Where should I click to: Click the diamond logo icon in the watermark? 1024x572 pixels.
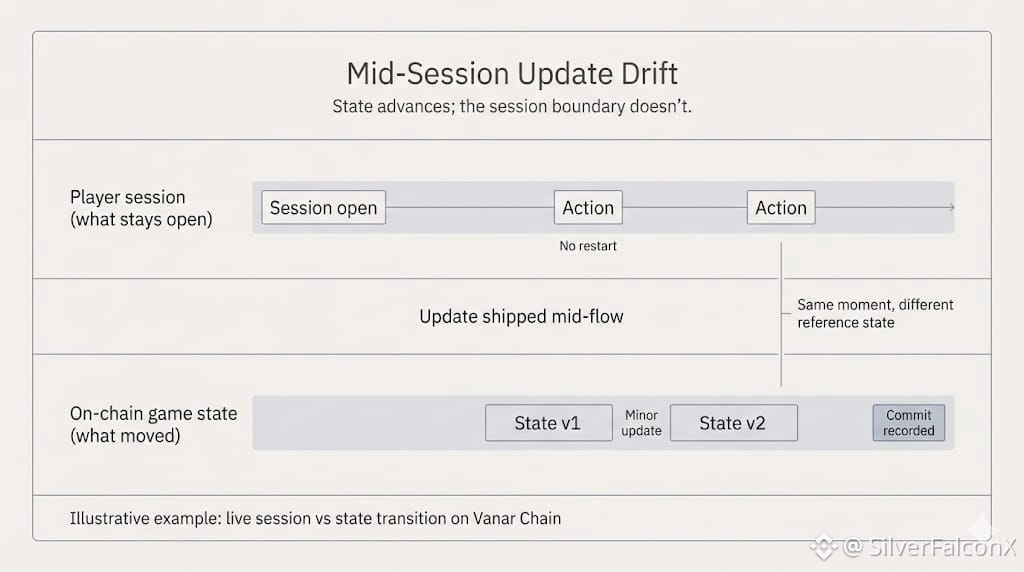point(823,547)
